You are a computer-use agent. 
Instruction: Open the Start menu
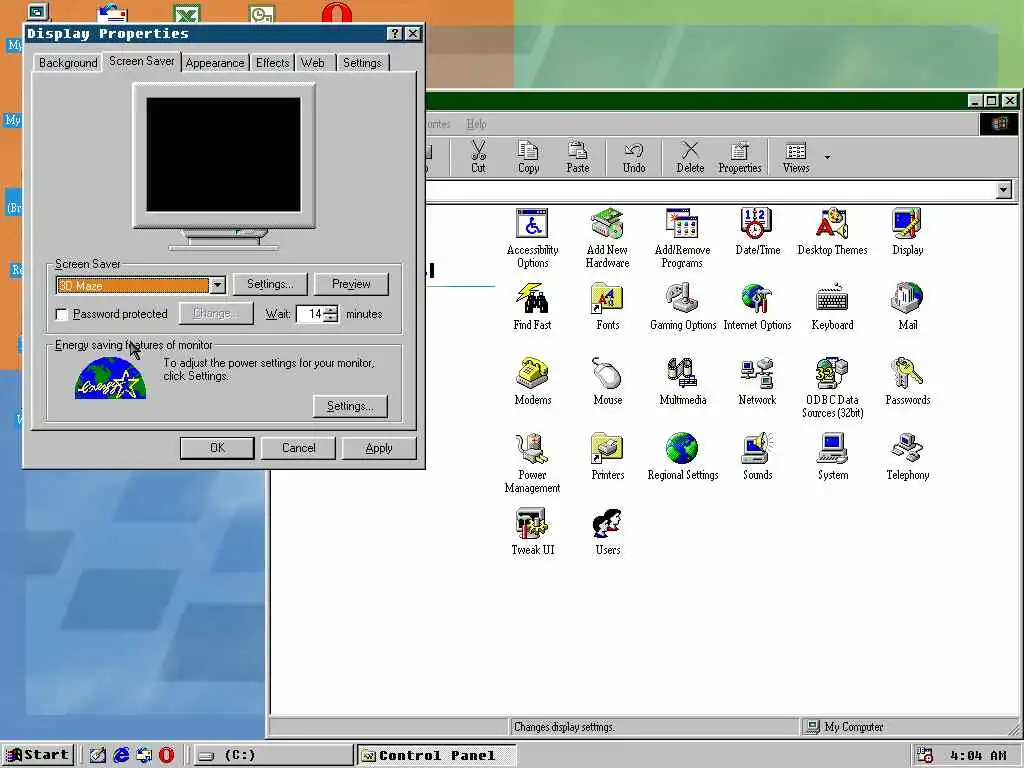coord(38,755)
